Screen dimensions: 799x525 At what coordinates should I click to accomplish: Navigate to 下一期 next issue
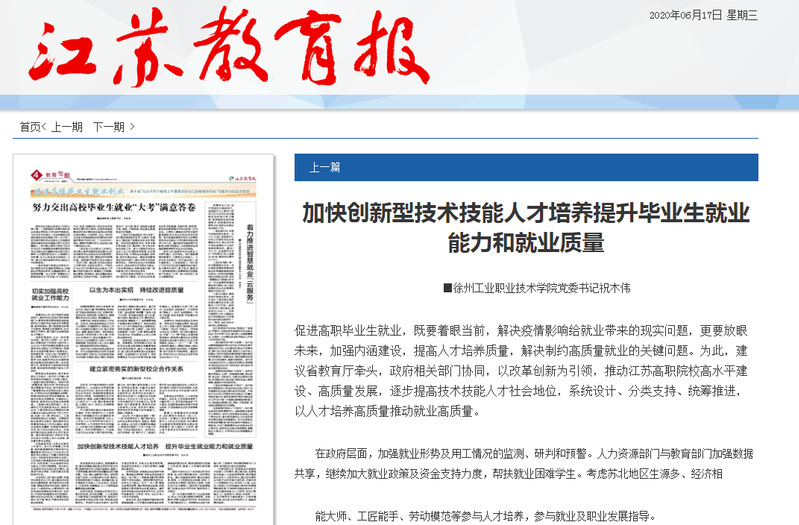[x=109, y=127]
